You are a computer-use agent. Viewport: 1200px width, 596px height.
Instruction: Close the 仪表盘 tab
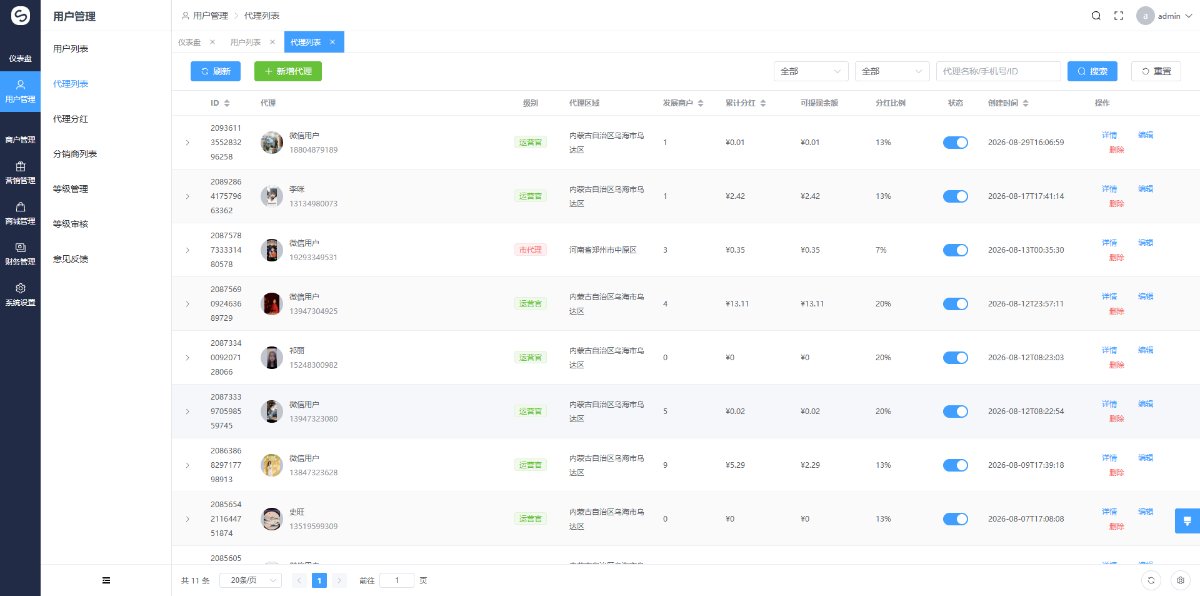[212, 42]
